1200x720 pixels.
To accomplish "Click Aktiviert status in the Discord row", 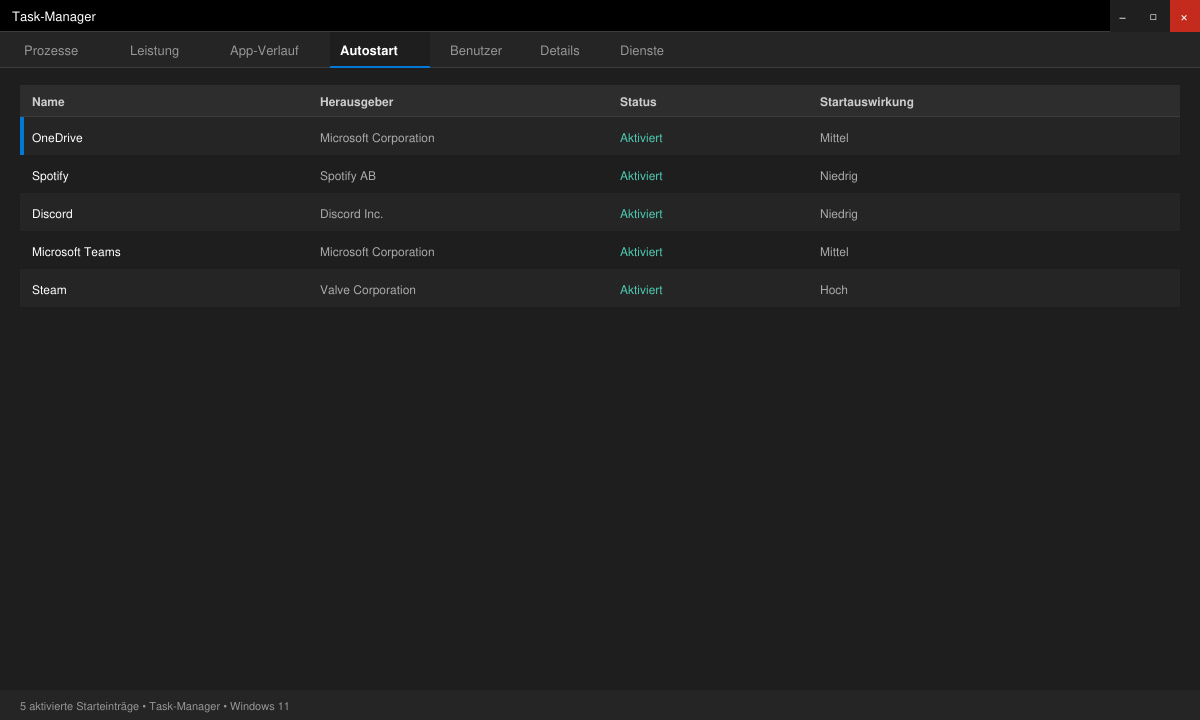I will (641, 214).
